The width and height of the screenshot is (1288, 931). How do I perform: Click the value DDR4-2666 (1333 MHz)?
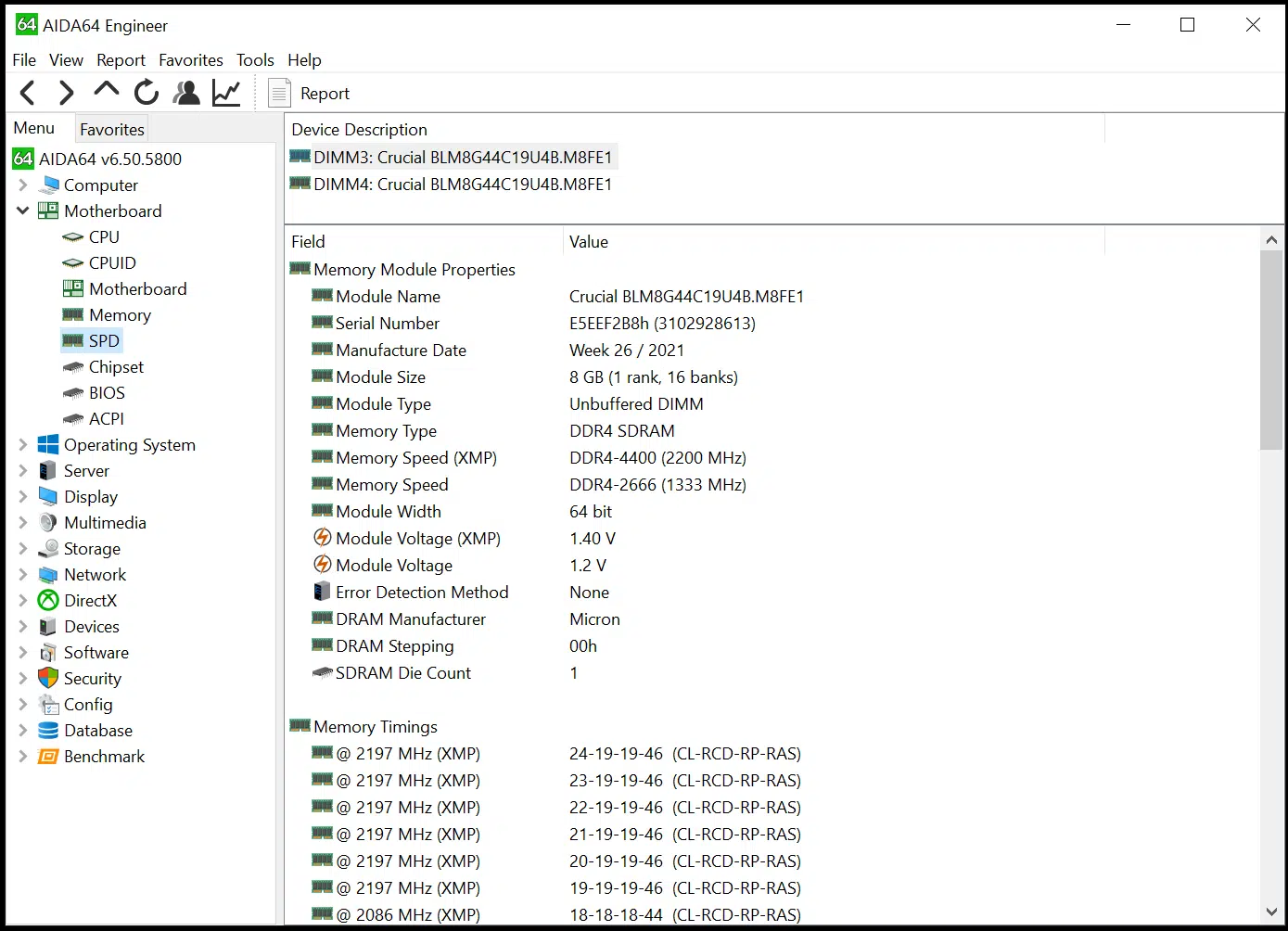pyautogui.click(x=657, y=485)
